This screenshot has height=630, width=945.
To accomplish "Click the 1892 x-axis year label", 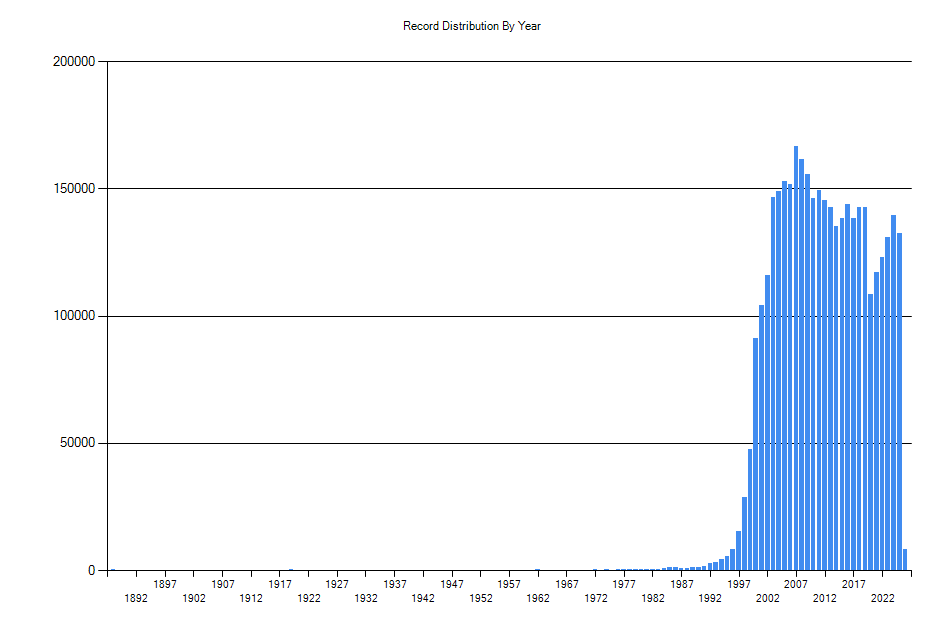I will point(136,598).
